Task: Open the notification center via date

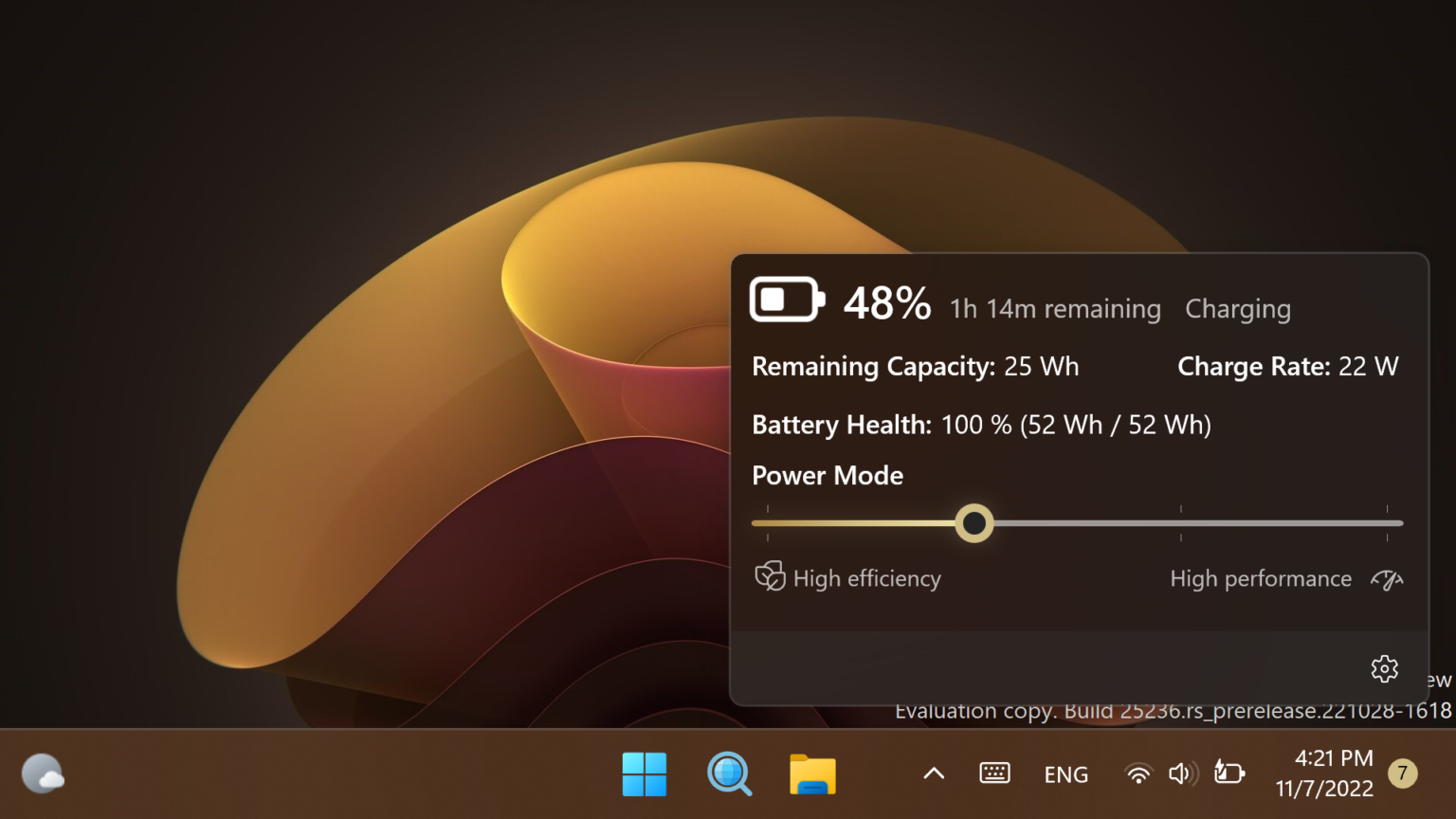Action: click(x=1324, y=788)
